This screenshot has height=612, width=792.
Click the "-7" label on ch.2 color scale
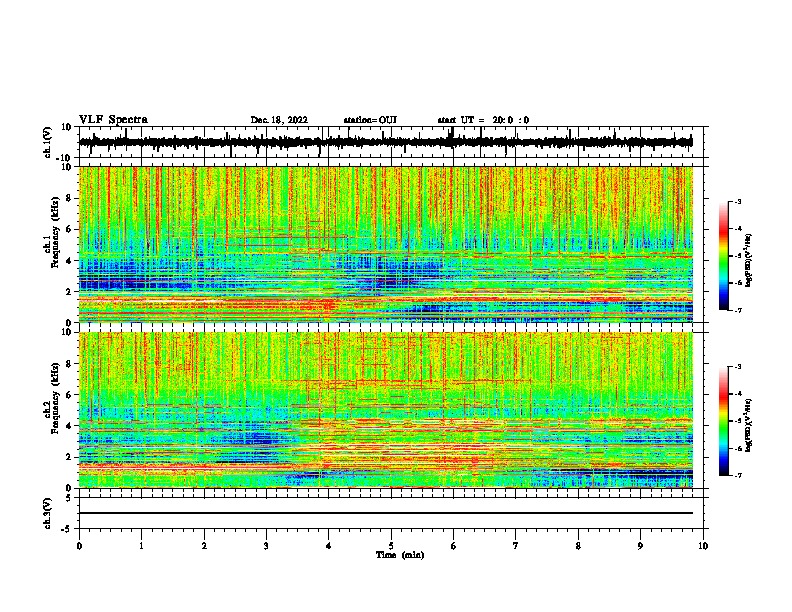point(738,475)
